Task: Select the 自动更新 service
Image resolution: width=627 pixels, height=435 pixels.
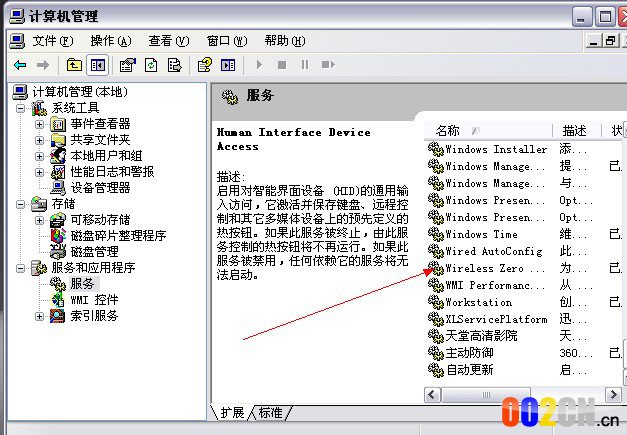Action: click(469, 370)
